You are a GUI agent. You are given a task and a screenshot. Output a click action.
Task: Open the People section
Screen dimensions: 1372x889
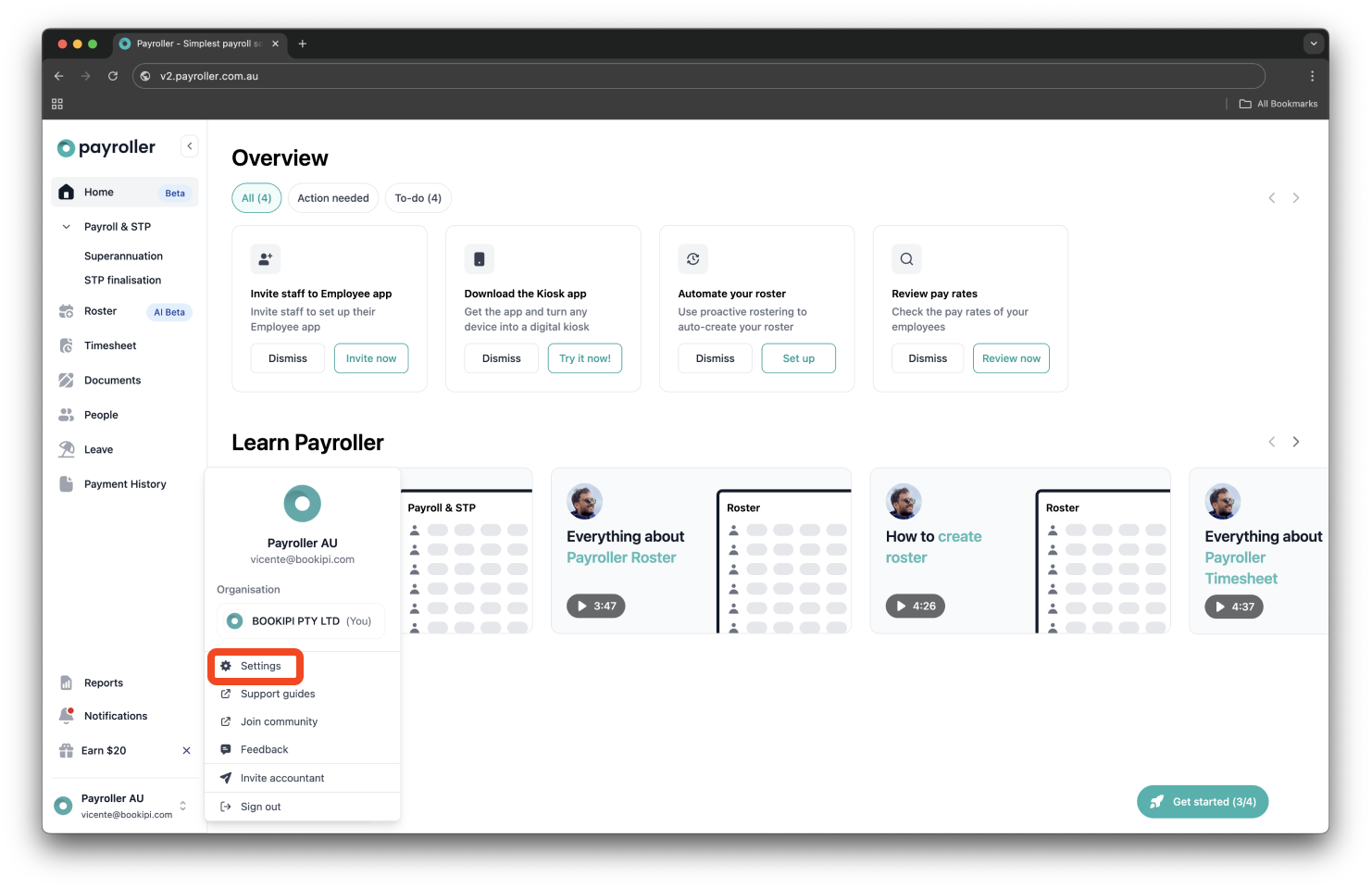pyautogui.click(x=100, y=414)
